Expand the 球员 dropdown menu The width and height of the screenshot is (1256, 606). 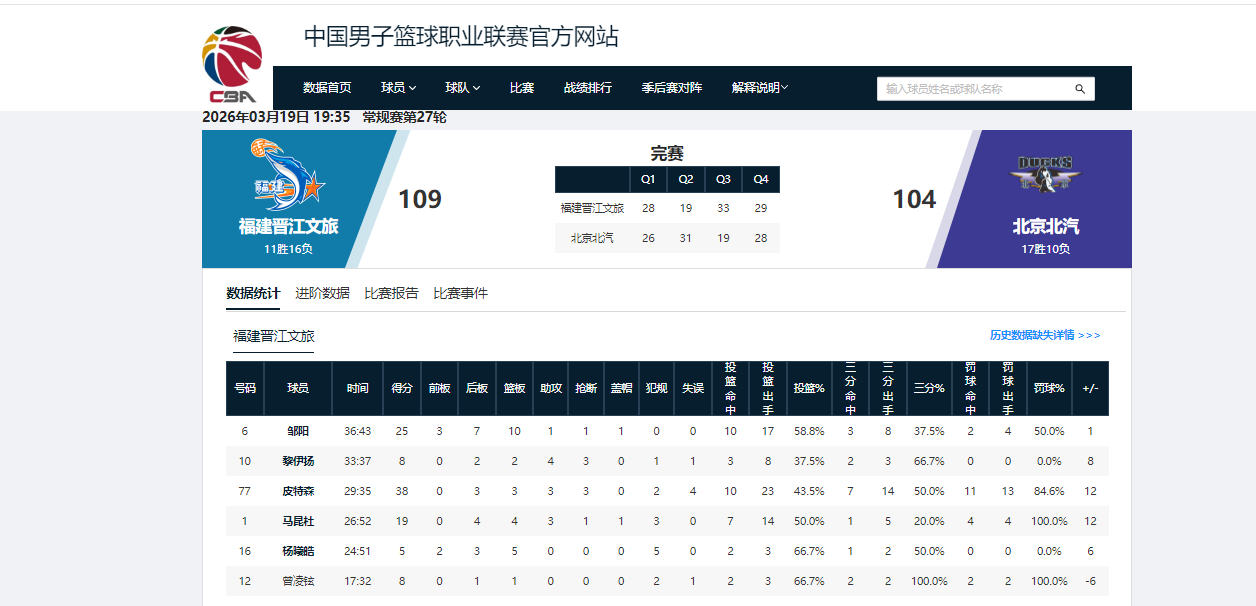398,88
